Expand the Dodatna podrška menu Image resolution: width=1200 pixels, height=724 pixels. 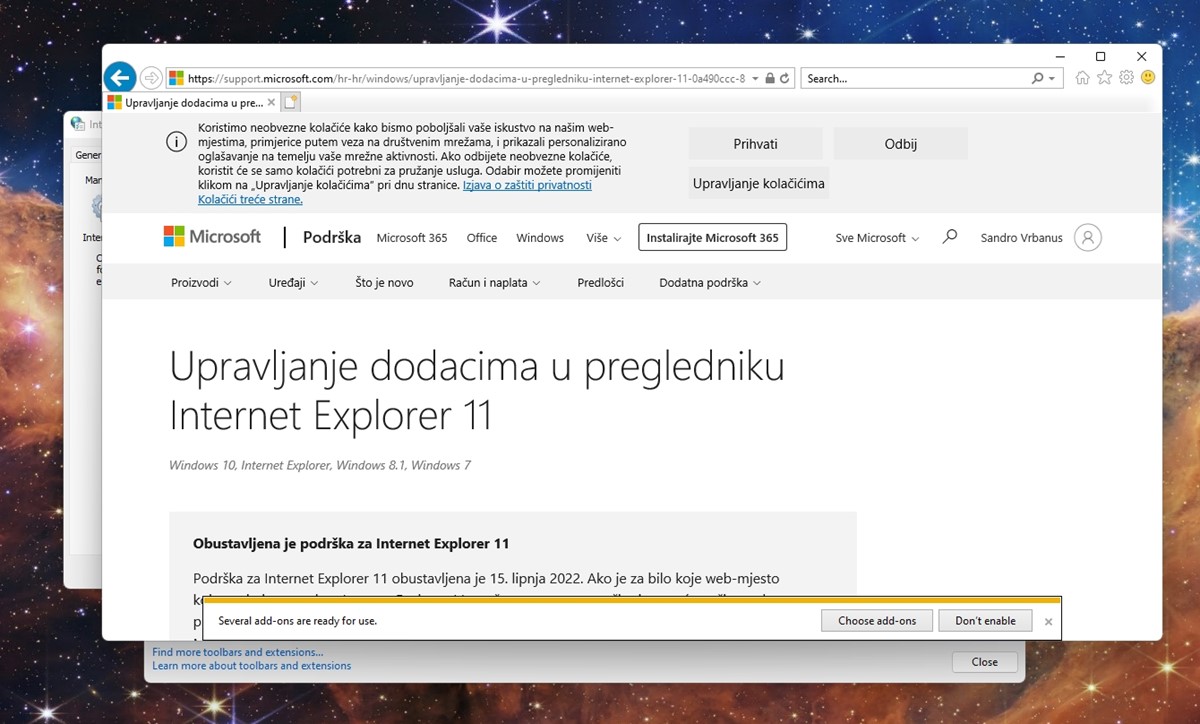(x=710, y=283)
